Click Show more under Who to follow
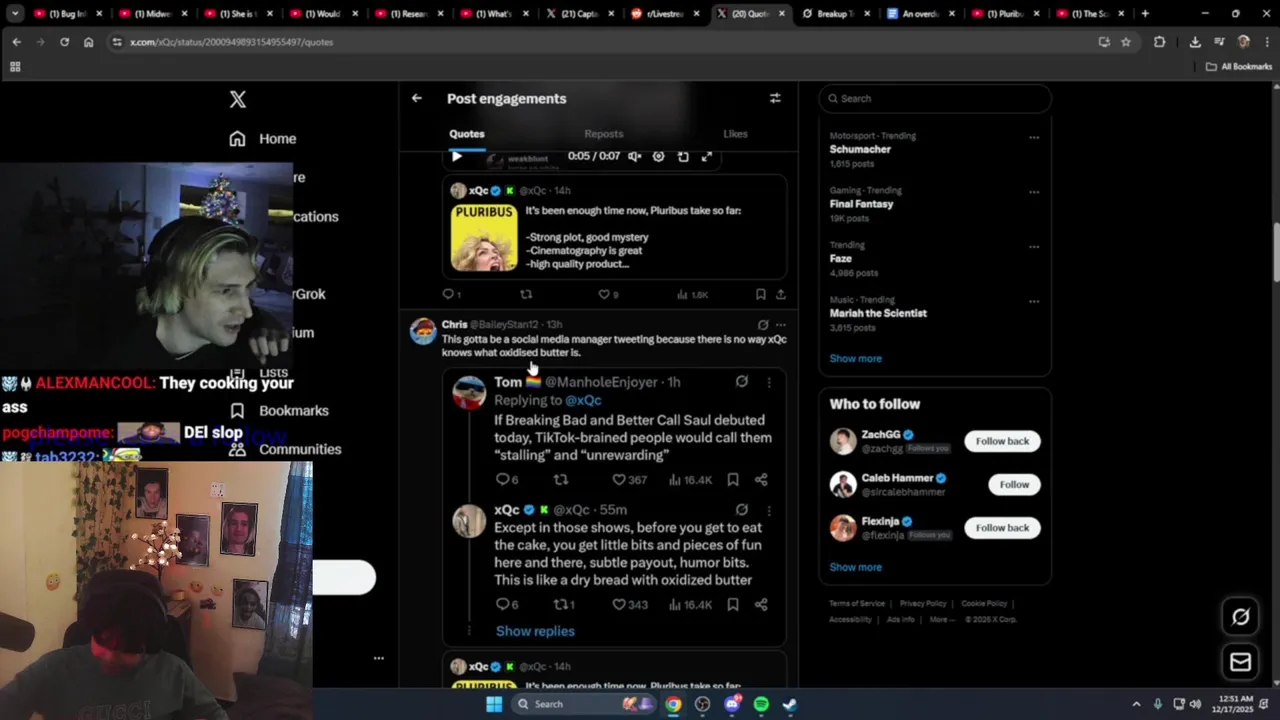Viewport: 1280px width, 720px height. pyautogui.click(x=855, y=567)
